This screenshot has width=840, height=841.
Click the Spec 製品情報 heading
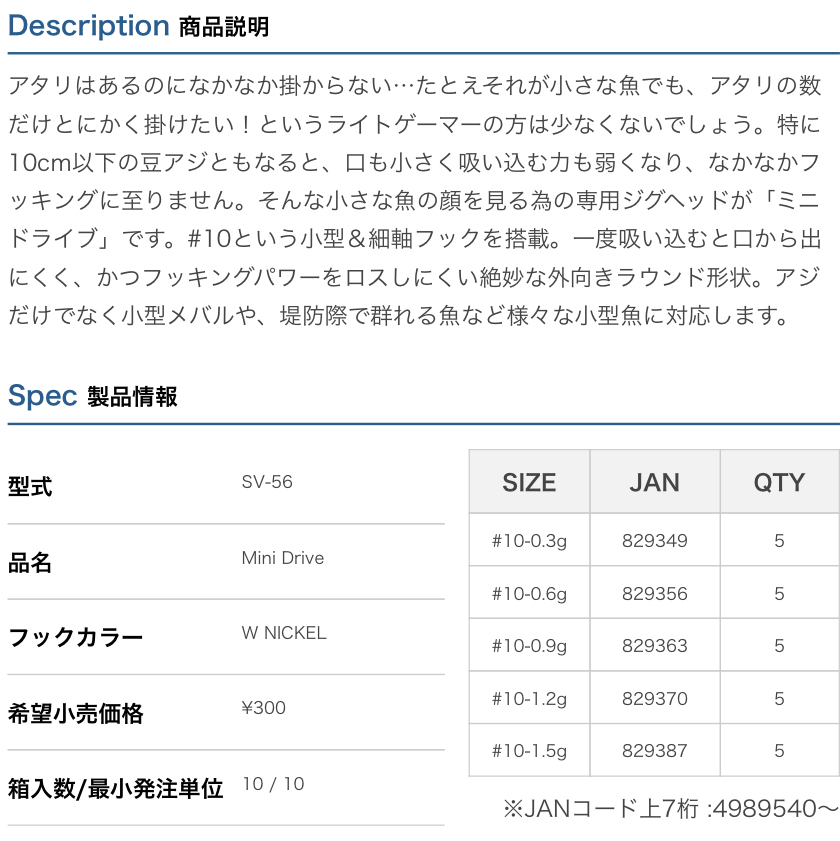pos(93,396)
